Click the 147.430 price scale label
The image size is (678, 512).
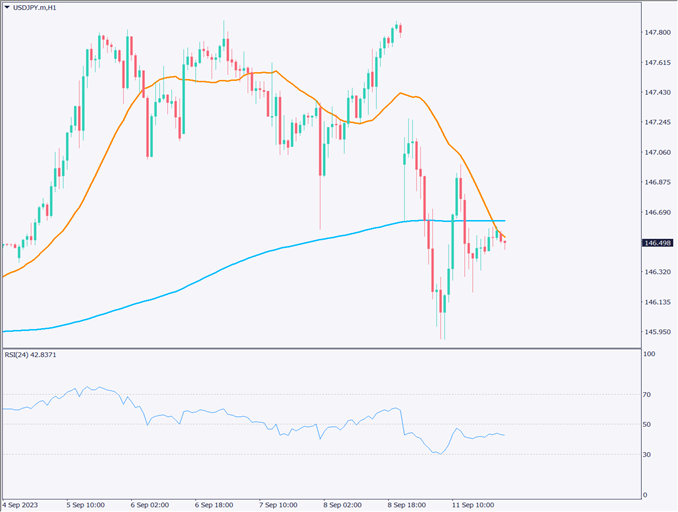(x=657, y=92)
